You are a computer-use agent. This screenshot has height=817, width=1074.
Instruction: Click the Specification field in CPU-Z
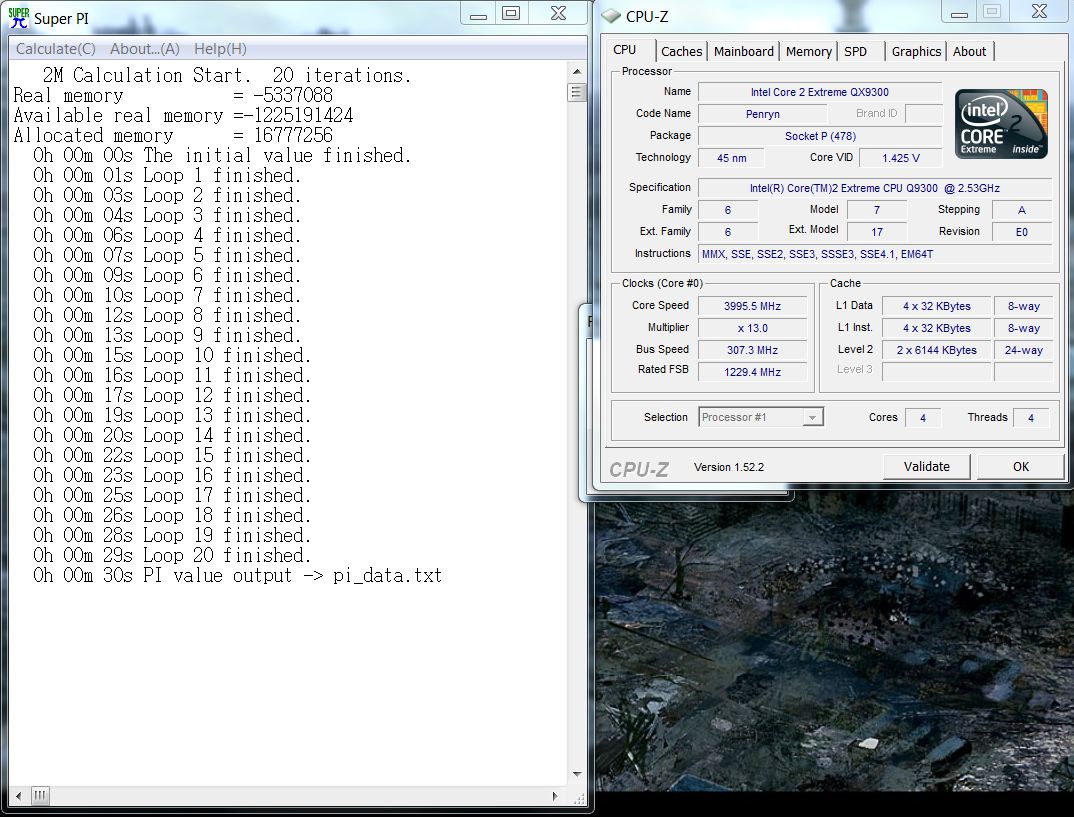(x=875, y=188)
